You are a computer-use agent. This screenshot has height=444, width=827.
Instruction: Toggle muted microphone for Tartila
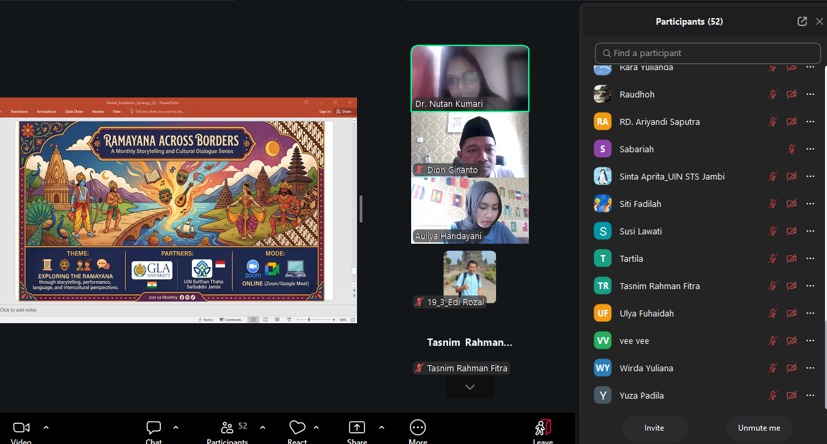[x=772, y=258]
